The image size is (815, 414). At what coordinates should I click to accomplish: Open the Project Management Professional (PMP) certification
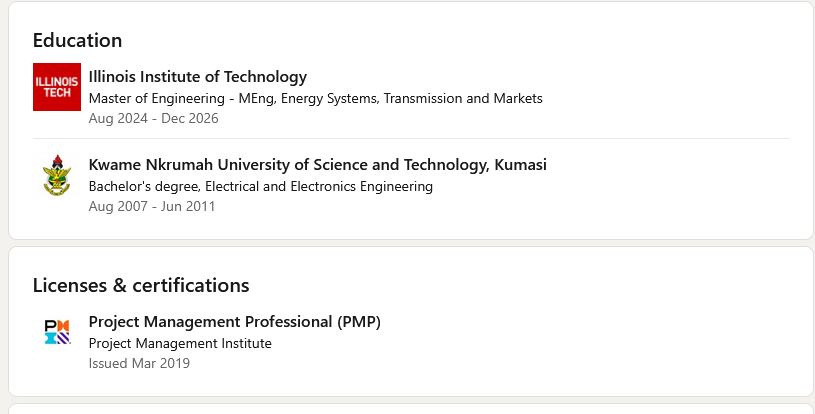(x=234, y=322)
